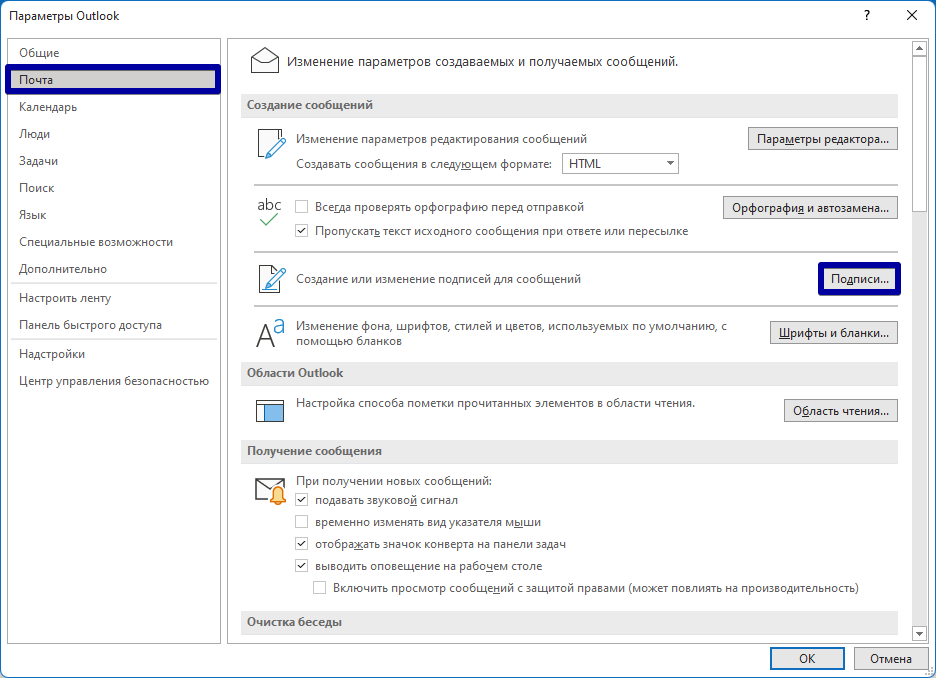
Task: Click Орфография и автозамена button
Action: (x=810, y=208)
